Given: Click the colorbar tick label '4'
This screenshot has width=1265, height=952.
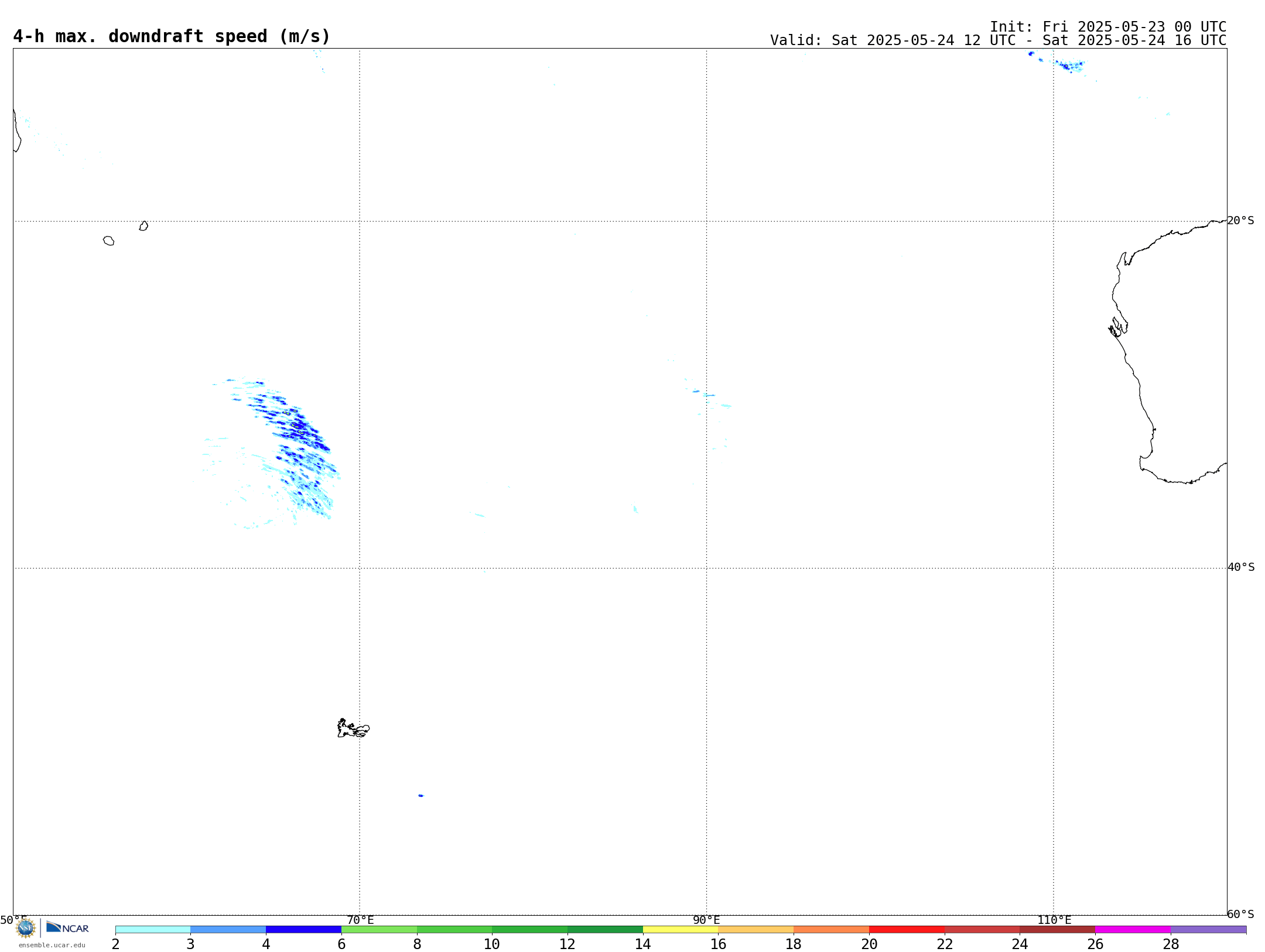Looking at the screenshot, I should pos(266,944).
